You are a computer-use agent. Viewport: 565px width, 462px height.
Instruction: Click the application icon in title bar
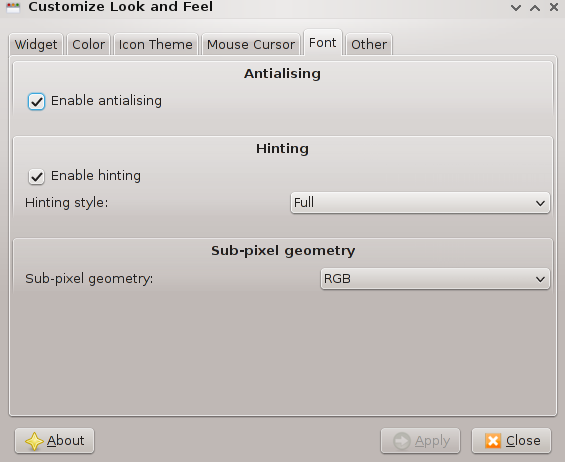point(13,7)
